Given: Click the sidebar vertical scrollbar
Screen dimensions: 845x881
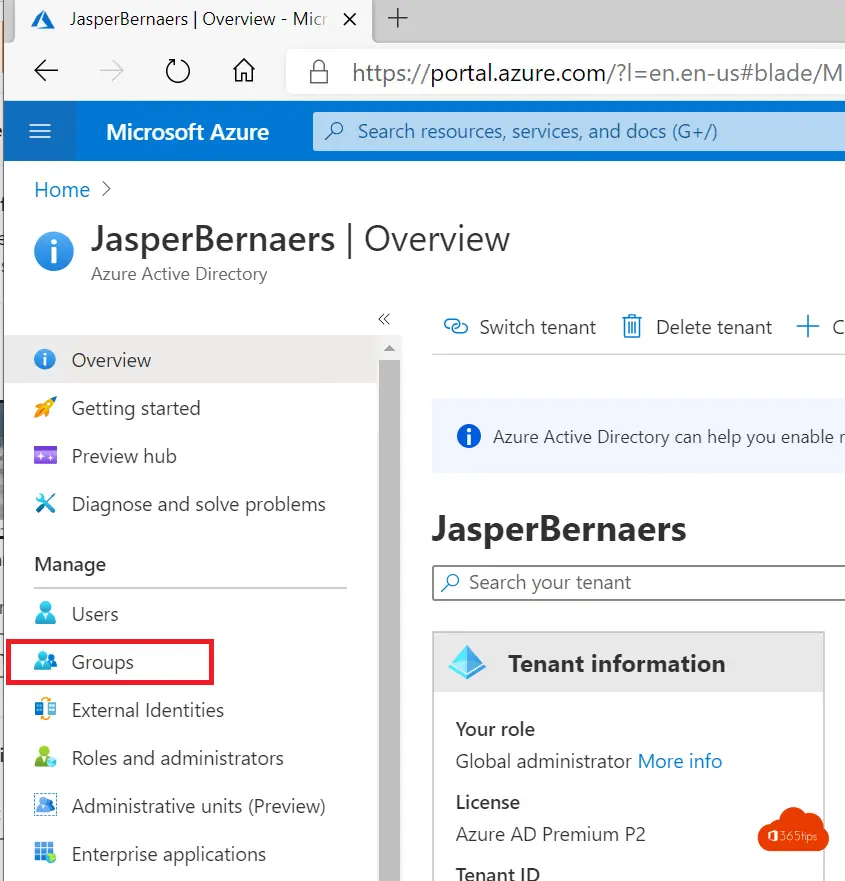Looking at the screenshot, I should (x=389, y=618).
